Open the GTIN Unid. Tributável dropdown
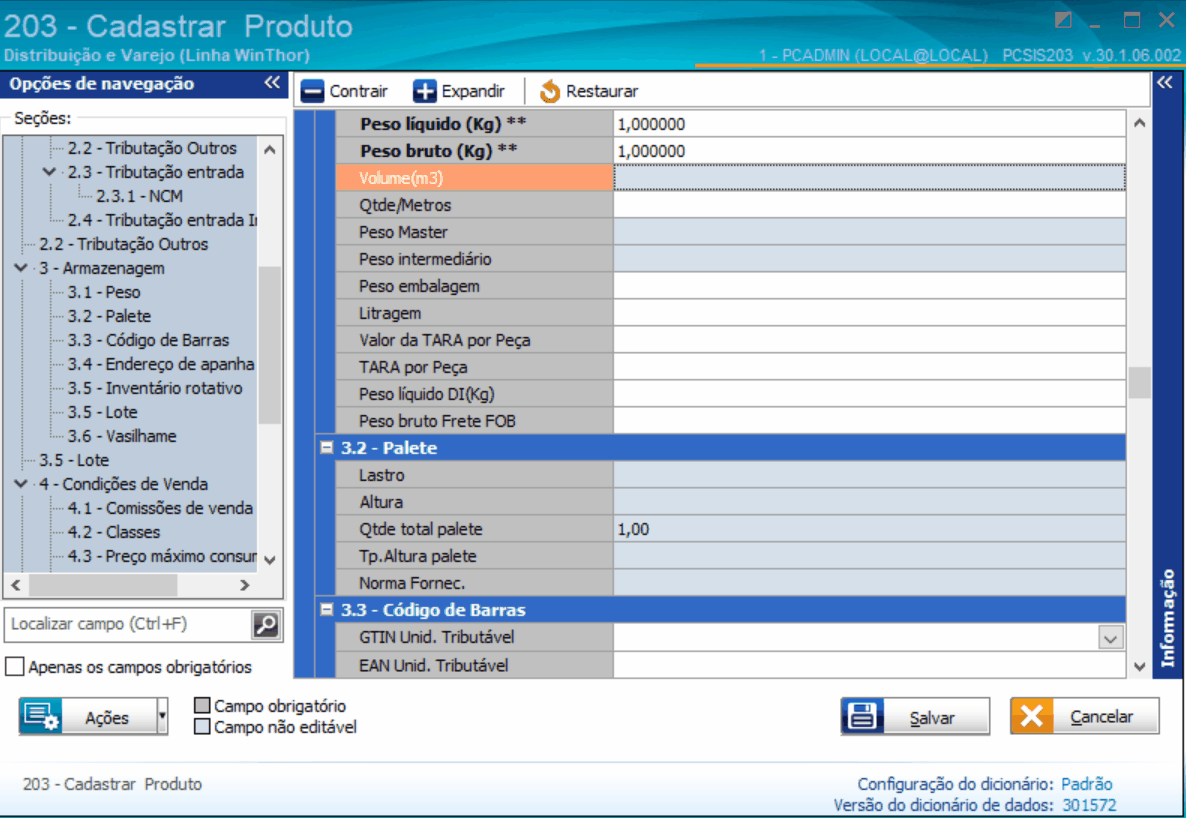1186x818 pixels. (1110, 638)
